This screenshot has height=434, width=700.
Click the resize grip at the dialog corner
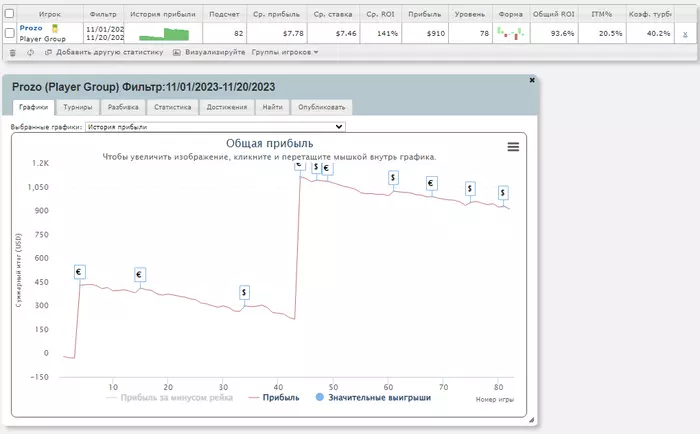(x=531, y=420)
